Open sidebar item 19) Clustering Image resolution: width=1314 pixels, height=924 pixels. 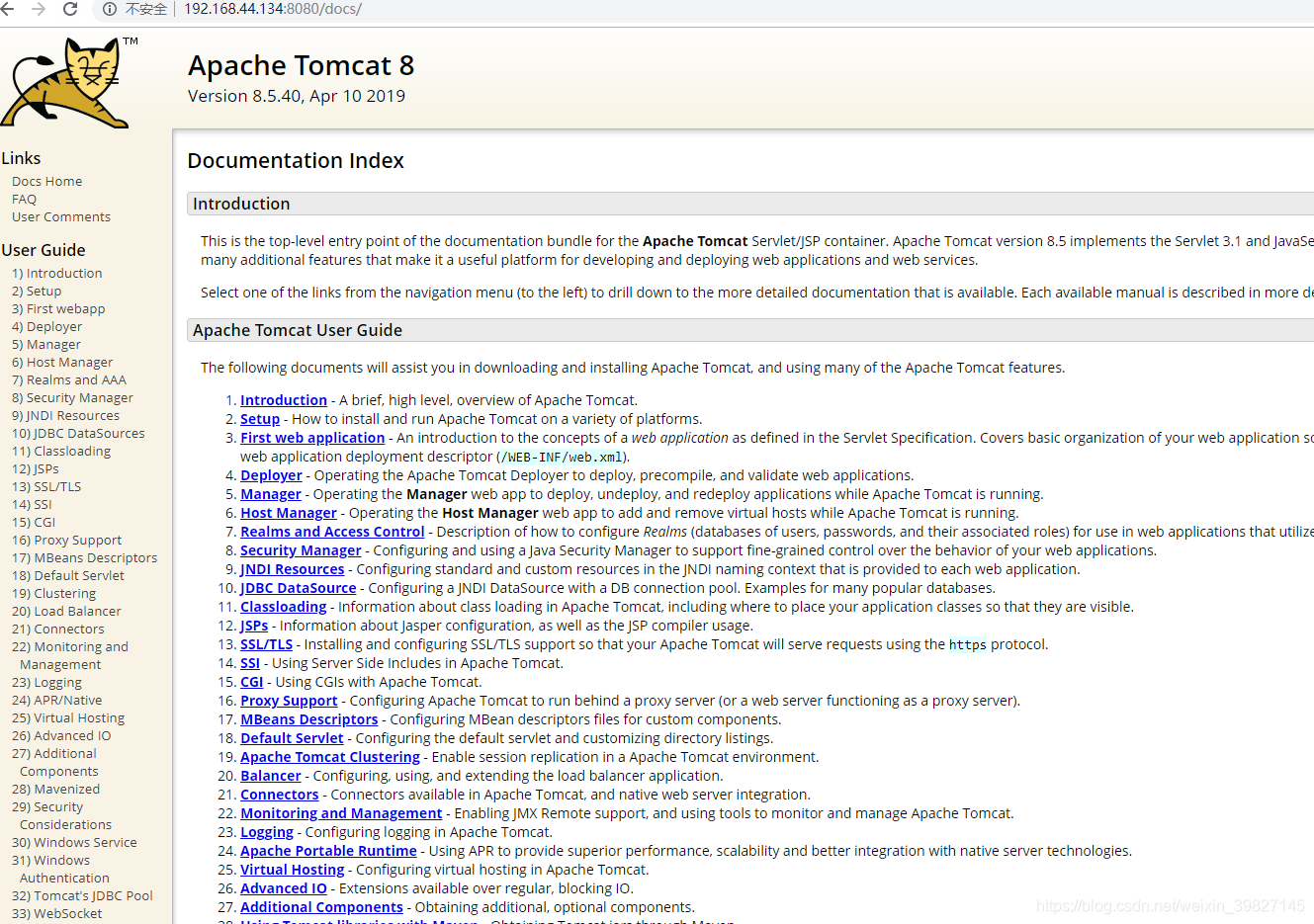(54, 594)
